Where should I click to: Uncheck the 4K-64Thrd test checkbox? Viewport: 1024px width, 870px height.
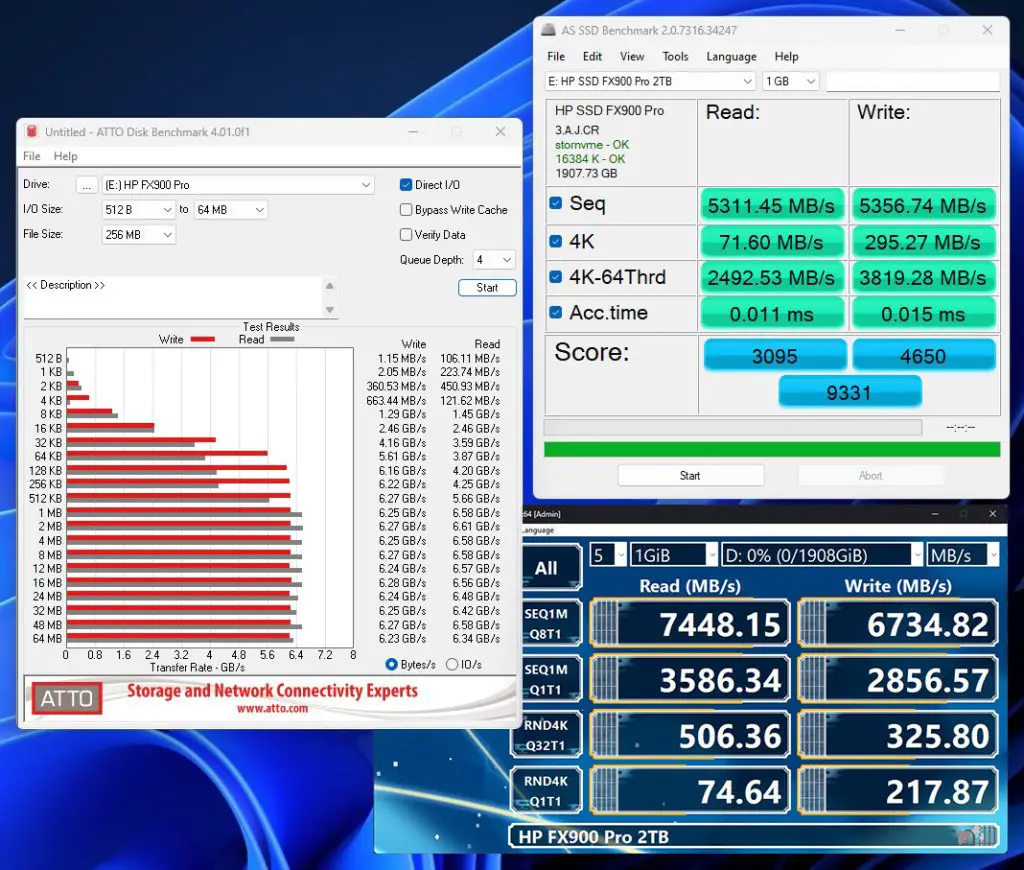pyautogui.click(x=556, y=277)
